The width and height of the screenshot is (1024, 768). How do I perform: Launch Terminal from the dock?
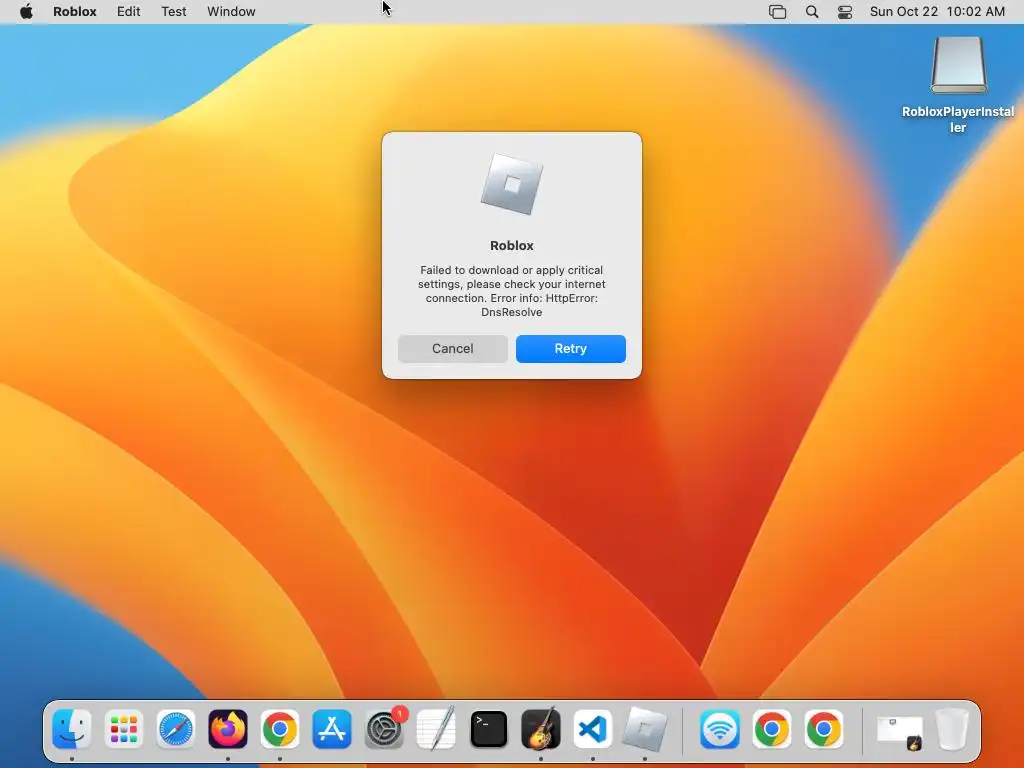(488, 729)
